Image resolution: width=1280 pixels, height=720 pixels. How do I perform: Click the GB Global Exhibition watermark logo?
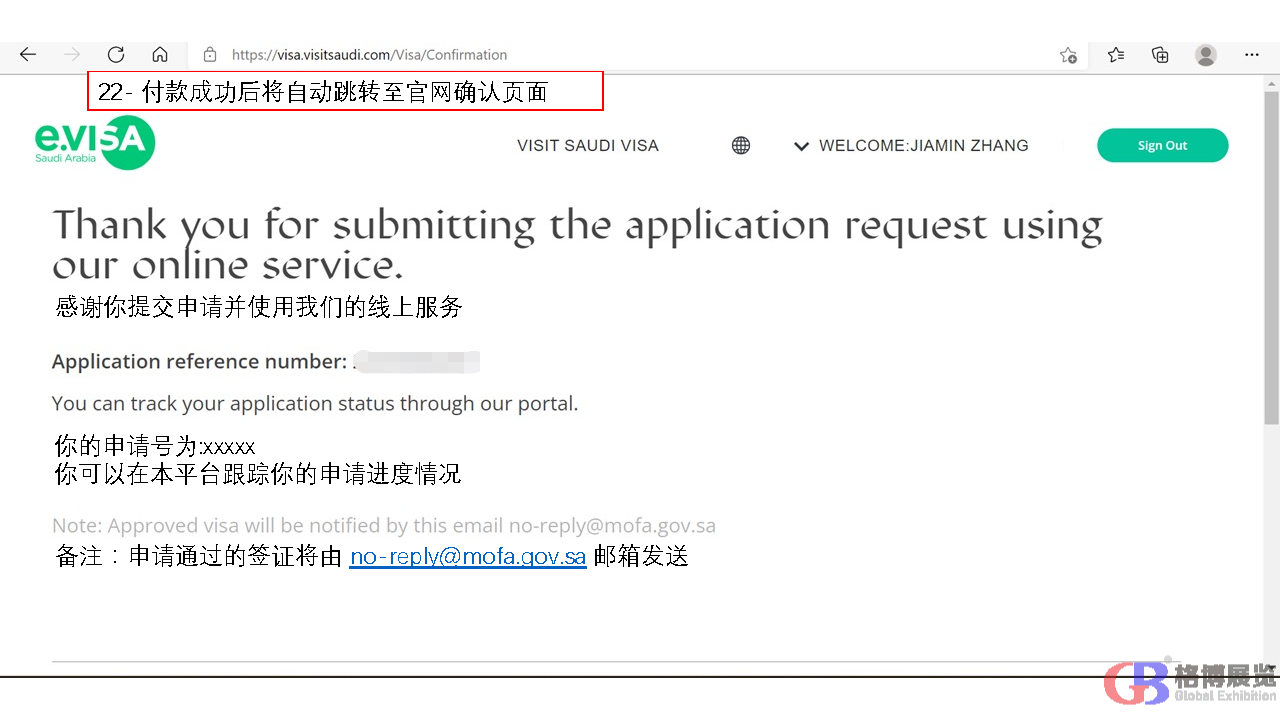coord(1190,683)
